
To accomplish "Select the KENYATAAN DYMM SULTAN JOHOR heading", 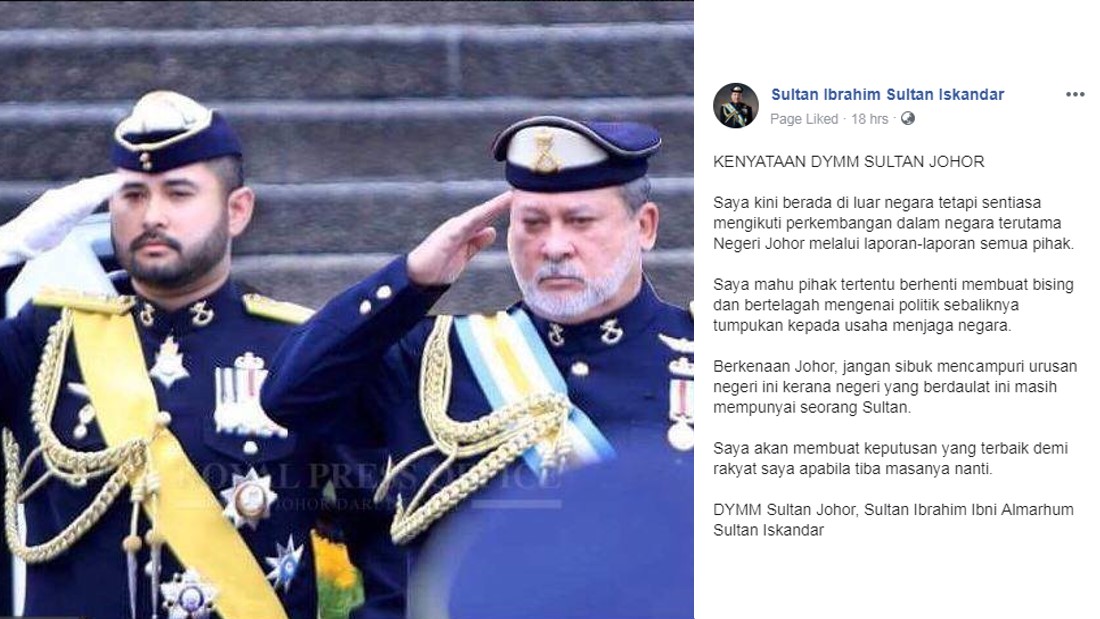I will click(849, 161).
